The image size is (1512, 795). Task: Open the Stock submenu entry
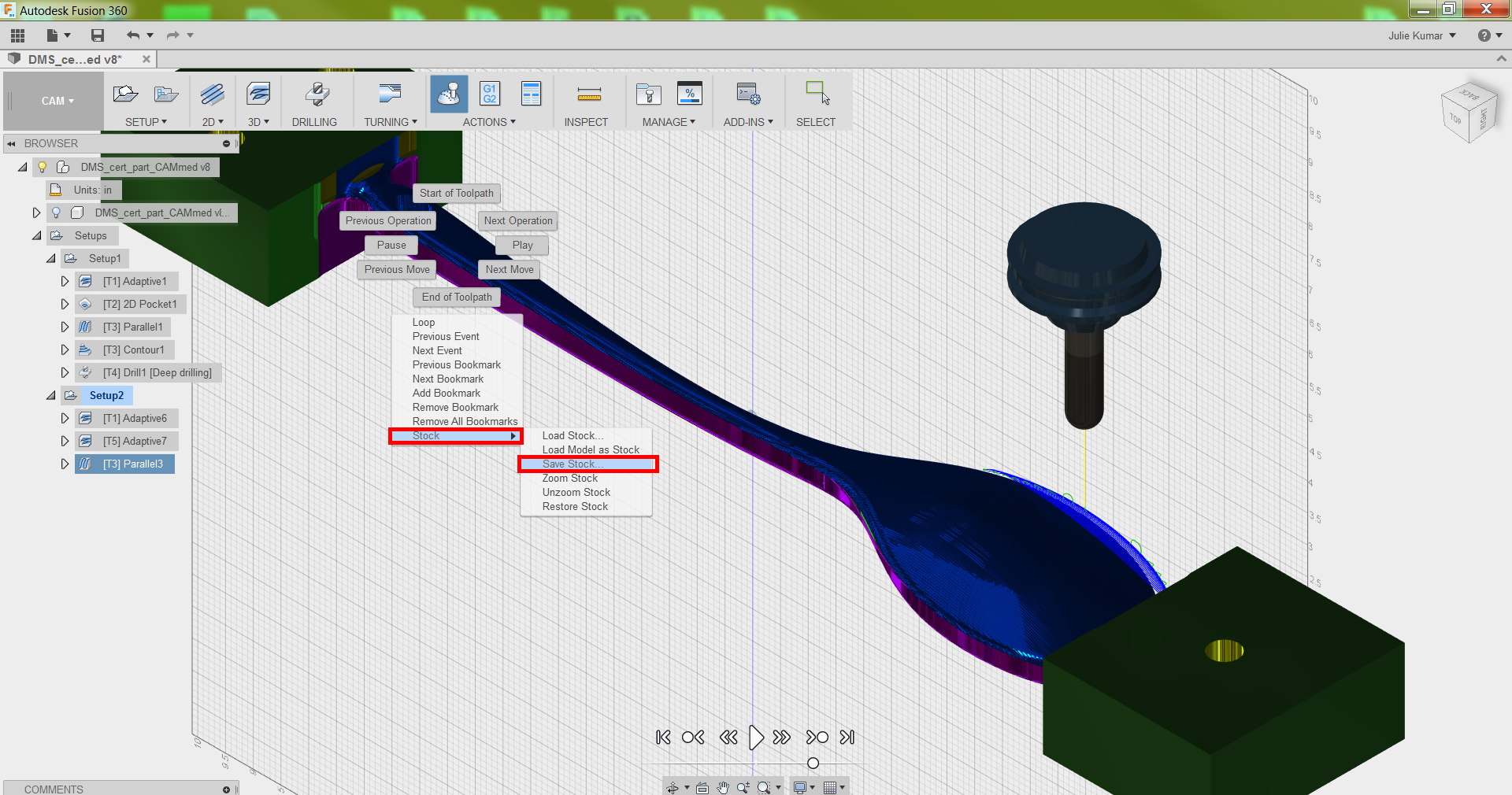[x=456, y=436]
